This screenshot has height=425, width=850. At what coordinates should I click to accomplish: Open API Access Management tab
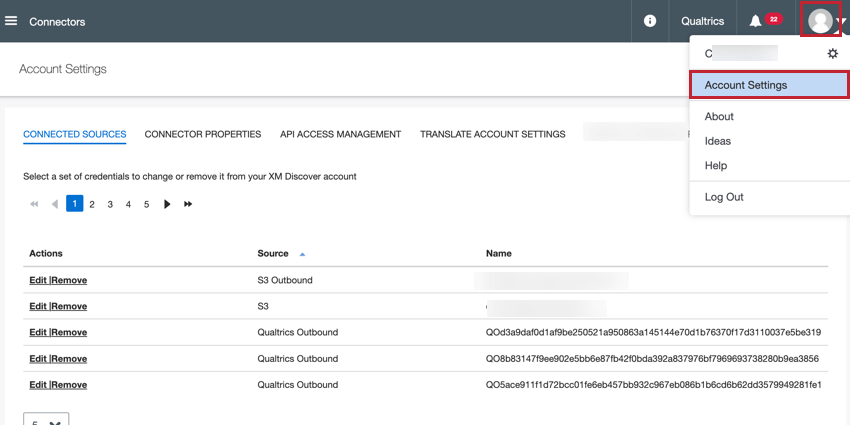(340, 134)
